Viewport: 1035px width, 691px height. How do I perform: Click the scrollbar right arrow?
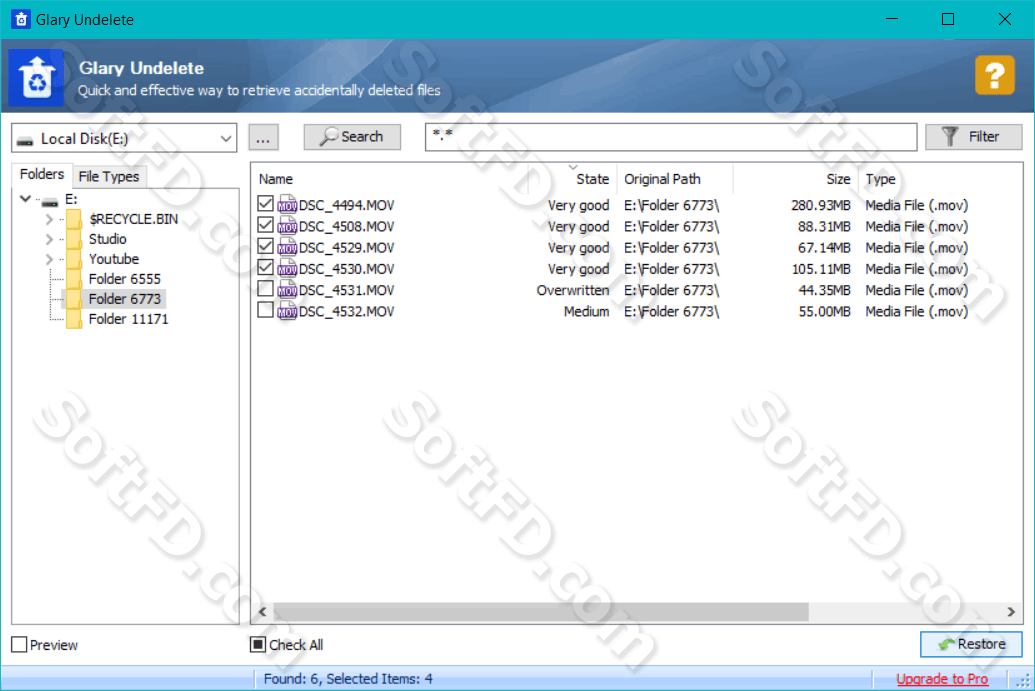click(1011, 612)
